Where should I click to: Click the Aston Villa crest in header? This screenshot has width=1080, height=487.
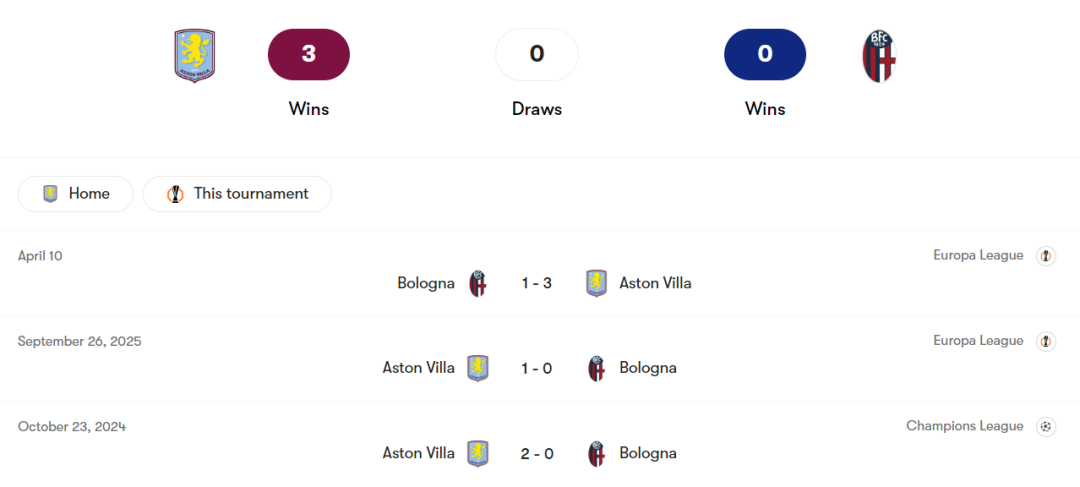(x=195, y=55)
